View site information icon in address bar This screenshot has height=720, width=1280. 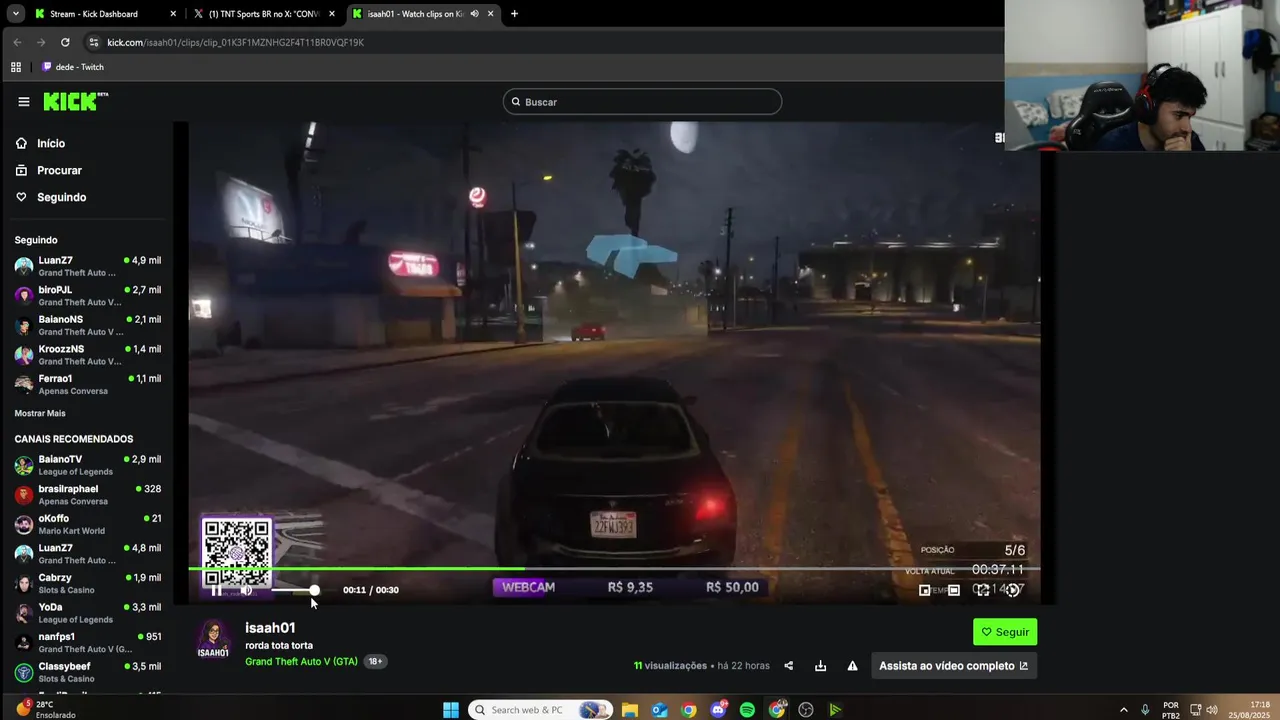pyautogui.click(x=94, y=42)
